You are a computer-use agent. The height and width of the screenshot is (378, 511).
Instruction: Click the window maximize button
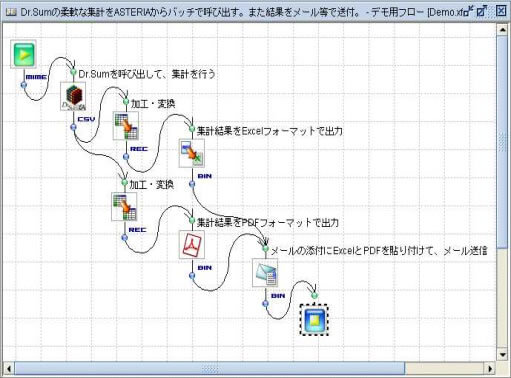481,12
